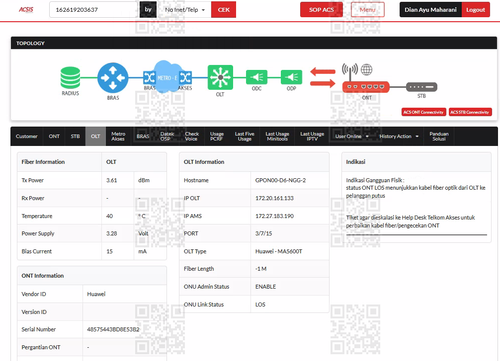Click the Pergantian ONT row label

tap(41, 347)
